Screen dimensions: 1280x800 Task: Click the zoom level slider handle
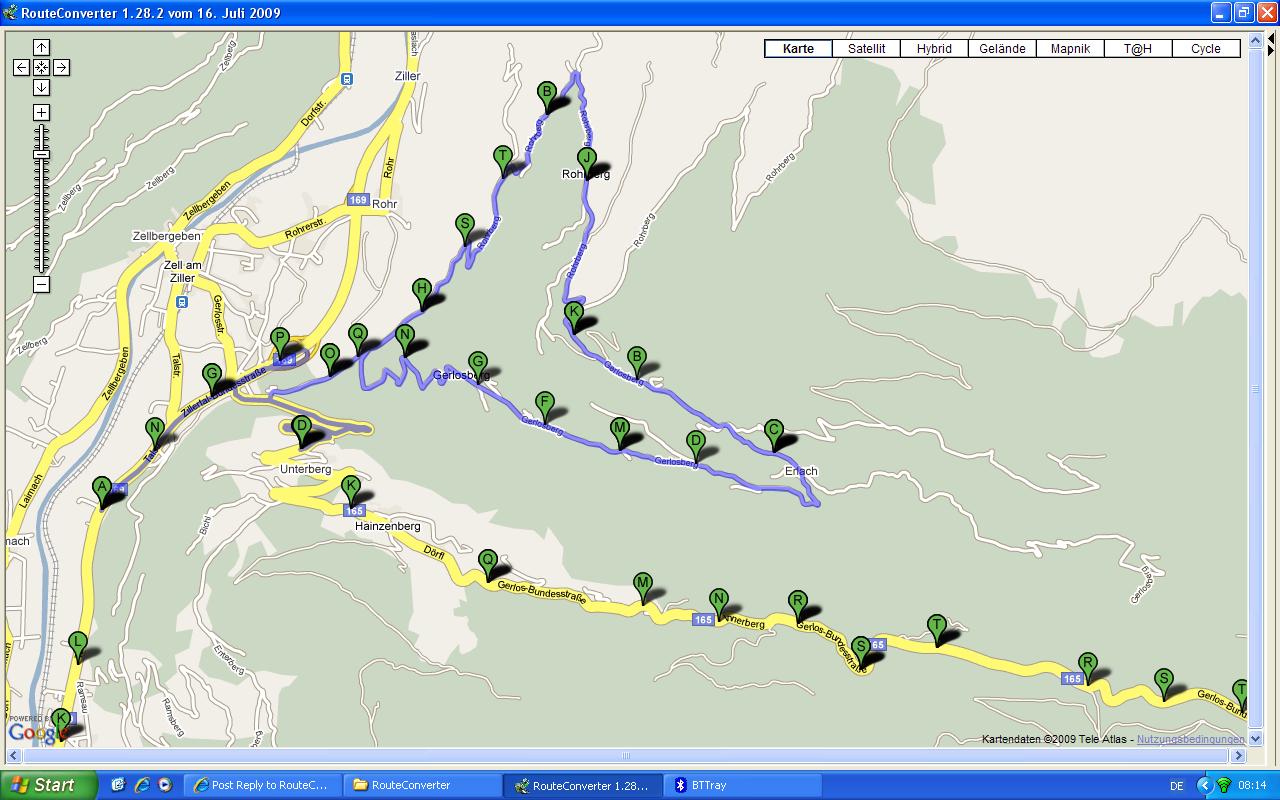click(x=41, y=154)
